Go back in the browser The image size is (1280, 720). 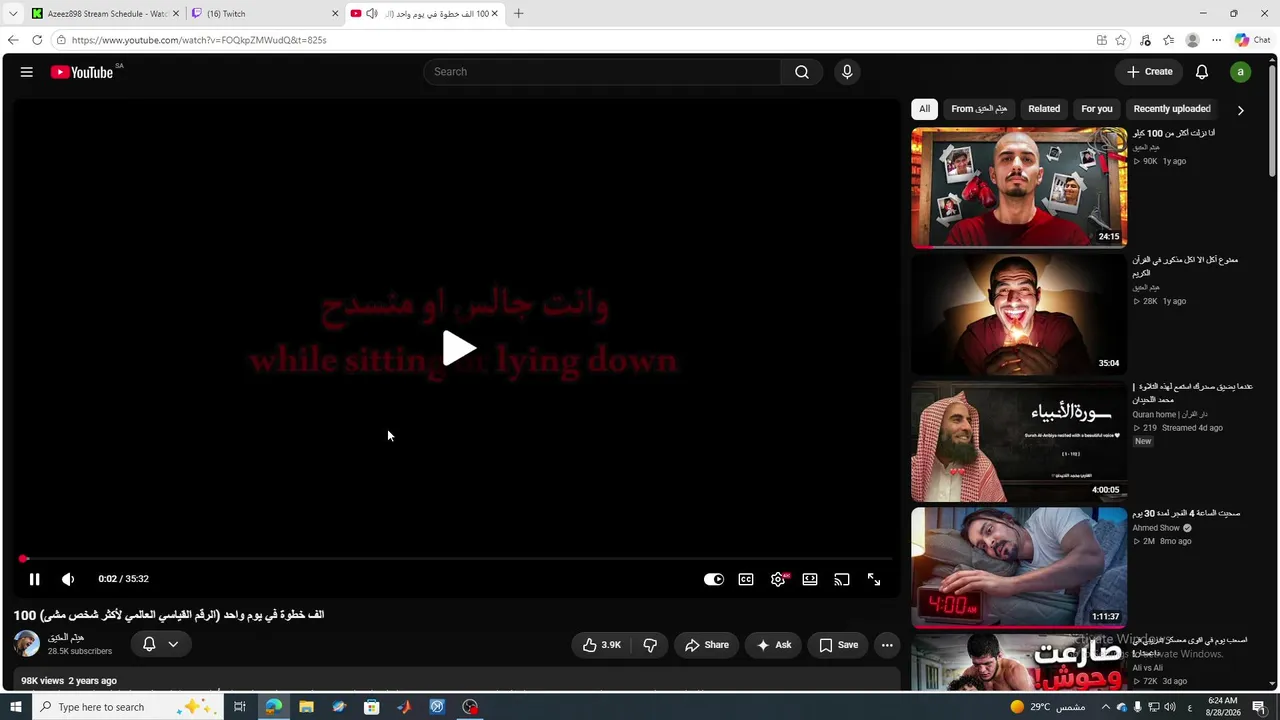[13, 40]
